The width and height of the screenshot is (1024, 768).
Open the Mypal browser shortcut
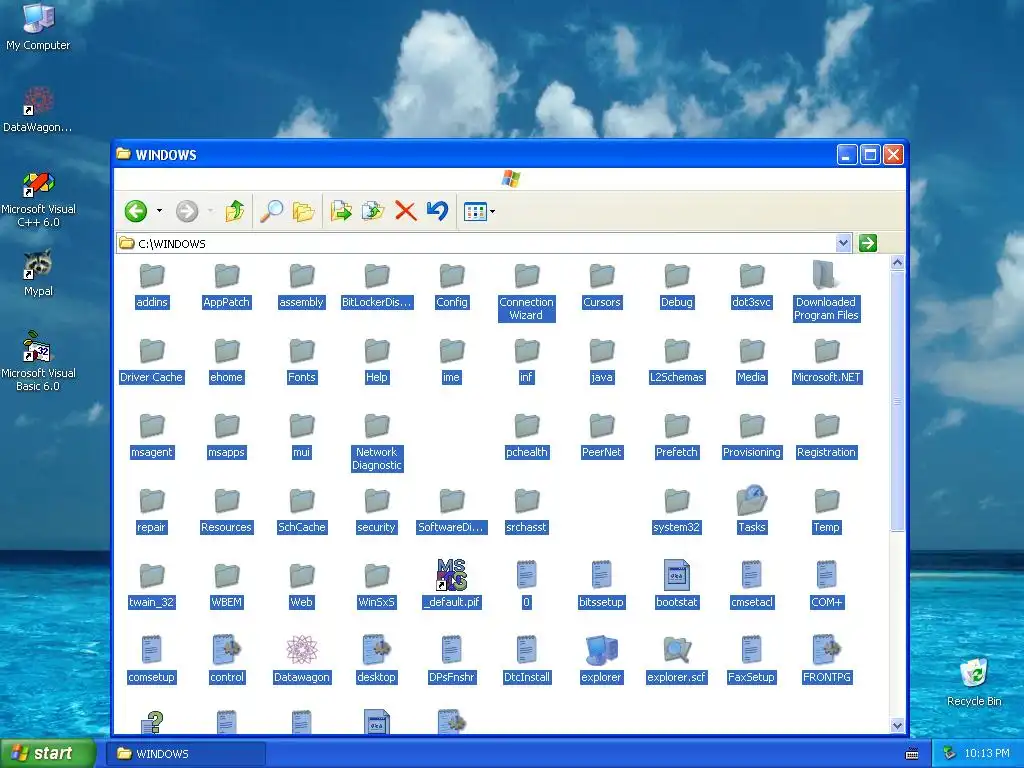[x=38, y=273]
